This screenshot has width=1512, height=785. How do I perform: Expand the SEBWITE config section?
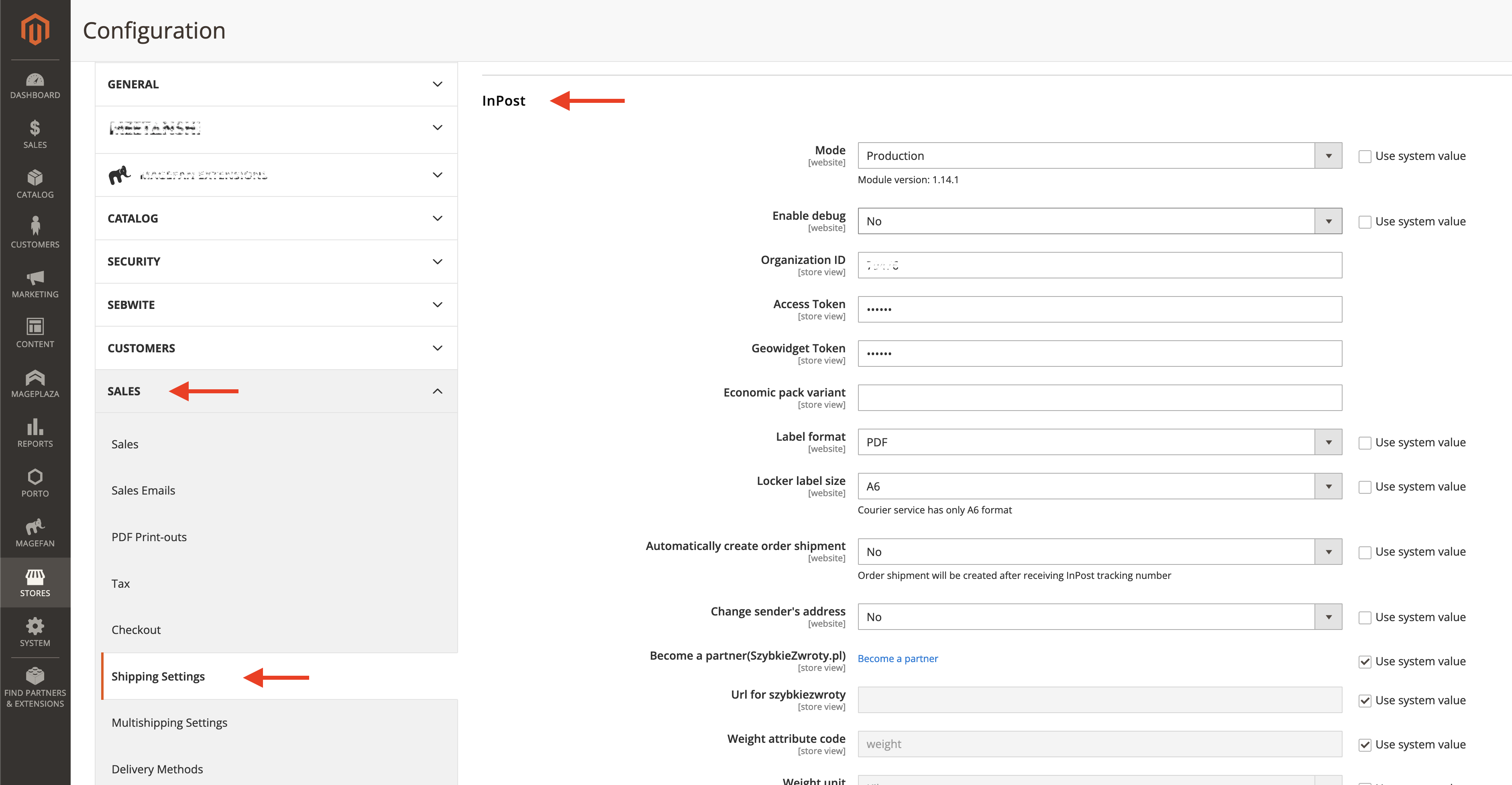coord(276,305)
